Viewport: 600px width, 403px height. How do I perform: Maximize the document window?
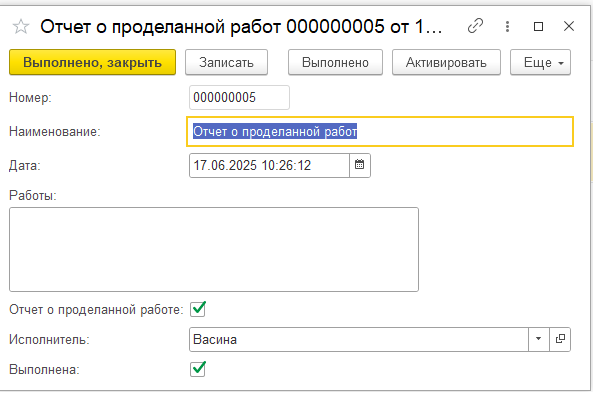pos(538,26)
